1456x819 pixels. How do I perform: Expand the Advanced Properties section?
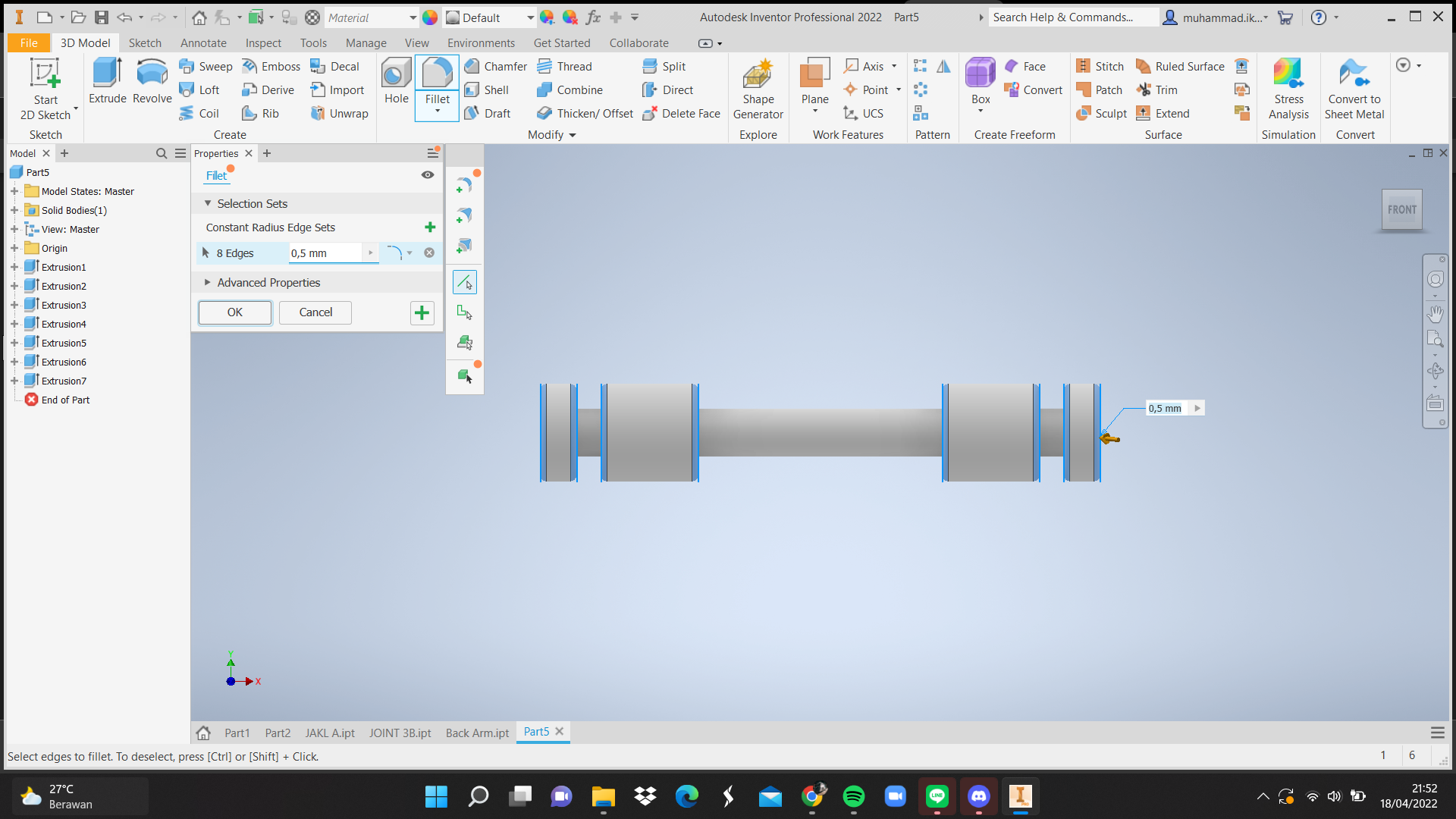pos(208,283)
